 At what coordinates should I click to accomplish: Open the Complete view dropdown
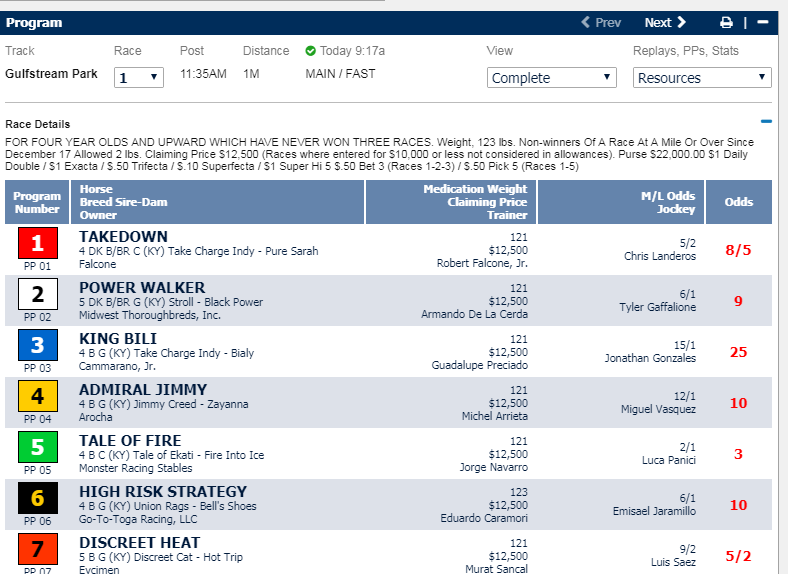pos(552,77)
